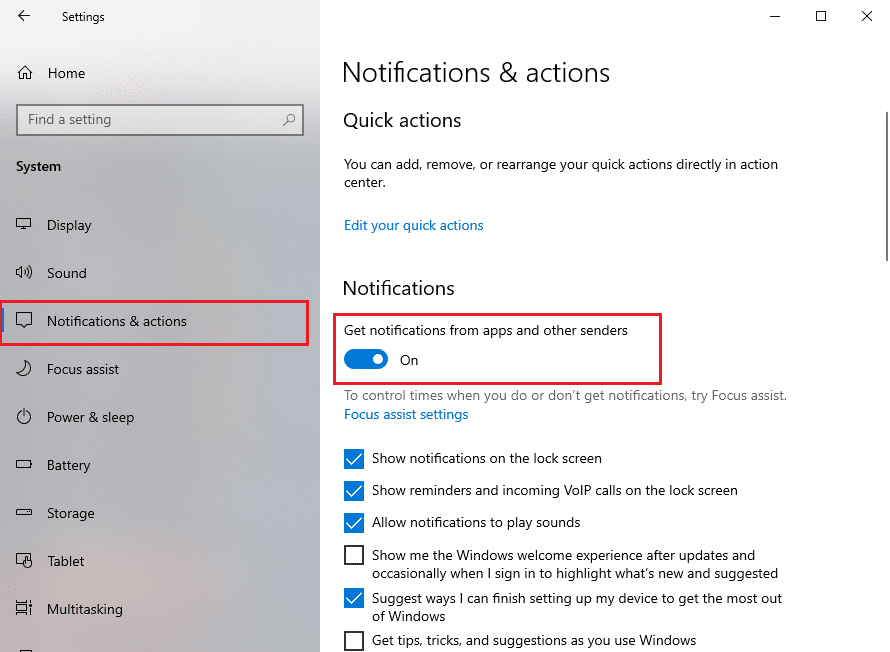The width and height of the screenshot is (890, 652).
Task: Click the Power & sleep icon
Action: (25, 417)
